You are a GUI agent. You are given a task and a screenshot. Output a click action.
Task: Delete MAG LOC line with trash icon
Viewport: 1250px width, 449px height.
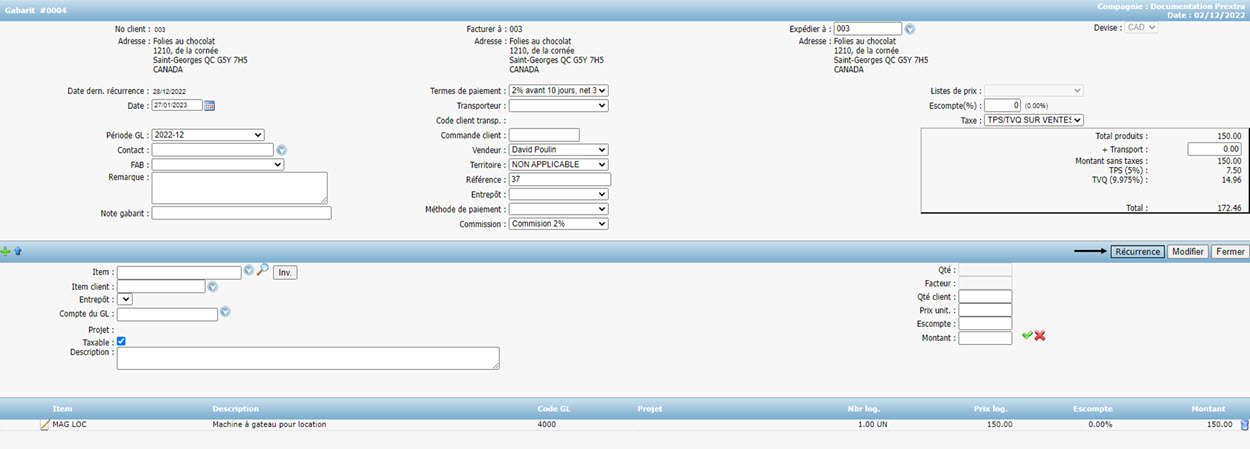tap(1244, 425)
